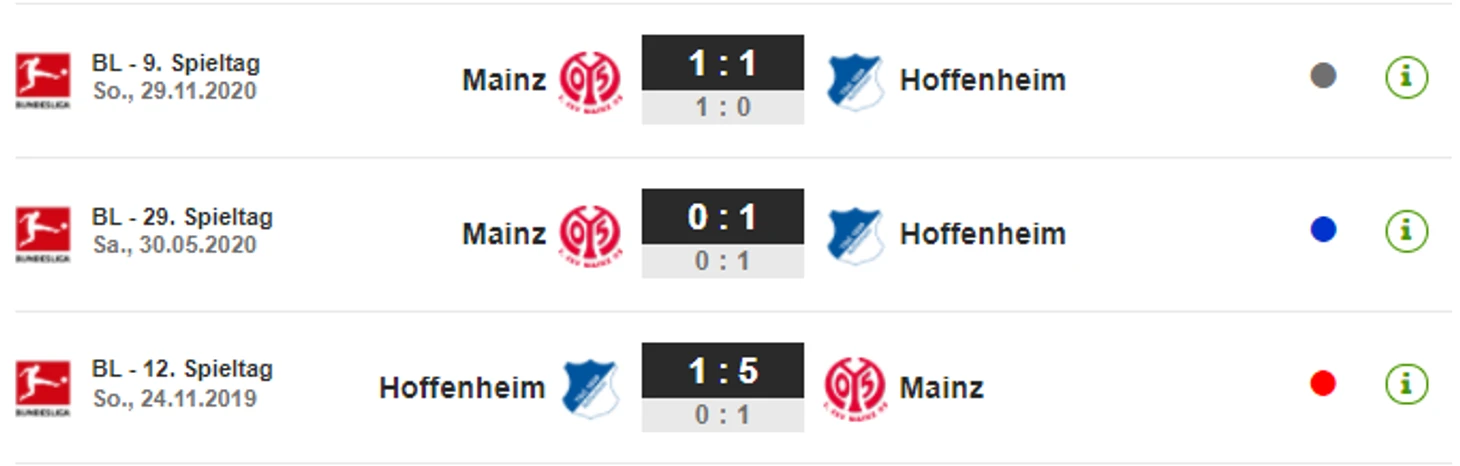Image resolution: width=1460 pixels, height=466 pixels.
Task: Click the gray draw indicator dot
Action: (1323, 76)
